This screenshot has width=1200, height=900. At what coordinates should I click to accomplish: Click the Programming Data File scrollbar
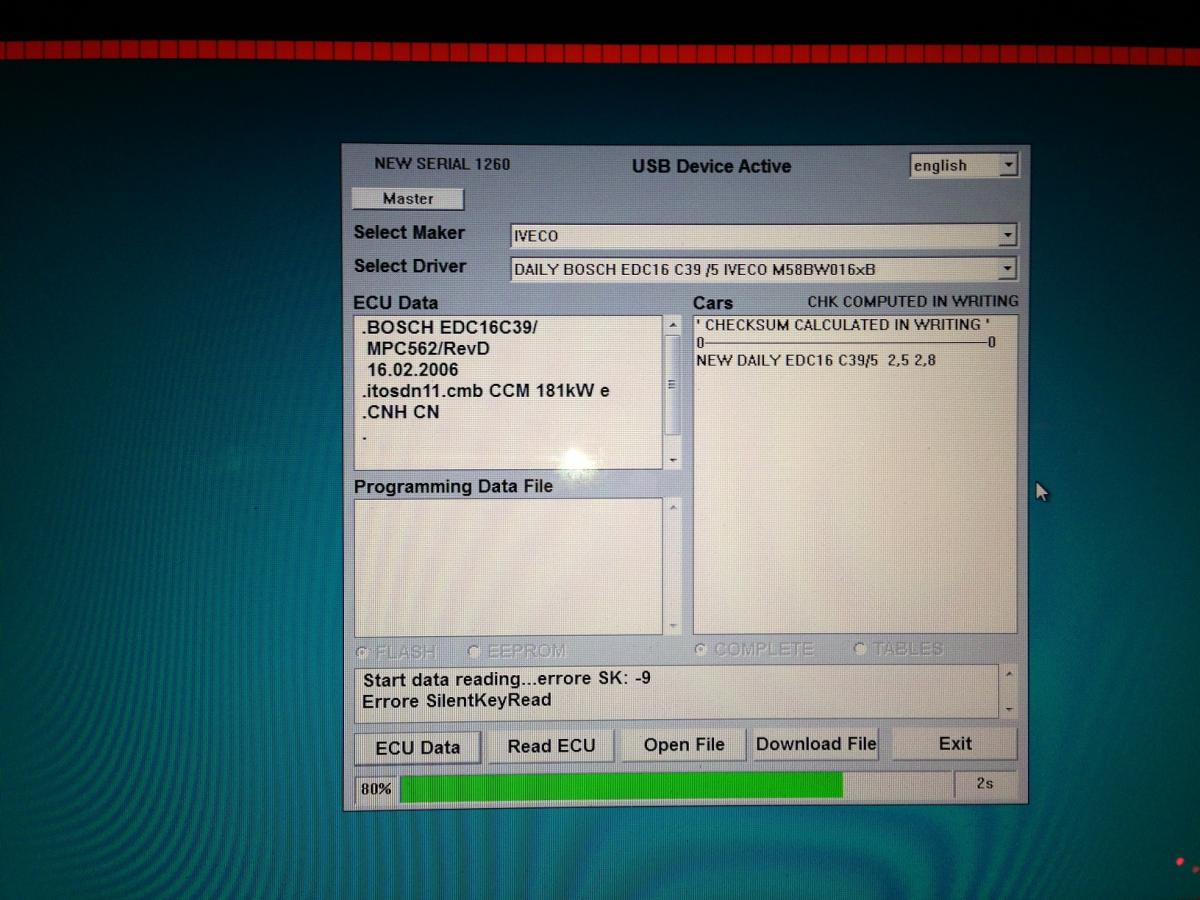672,566
